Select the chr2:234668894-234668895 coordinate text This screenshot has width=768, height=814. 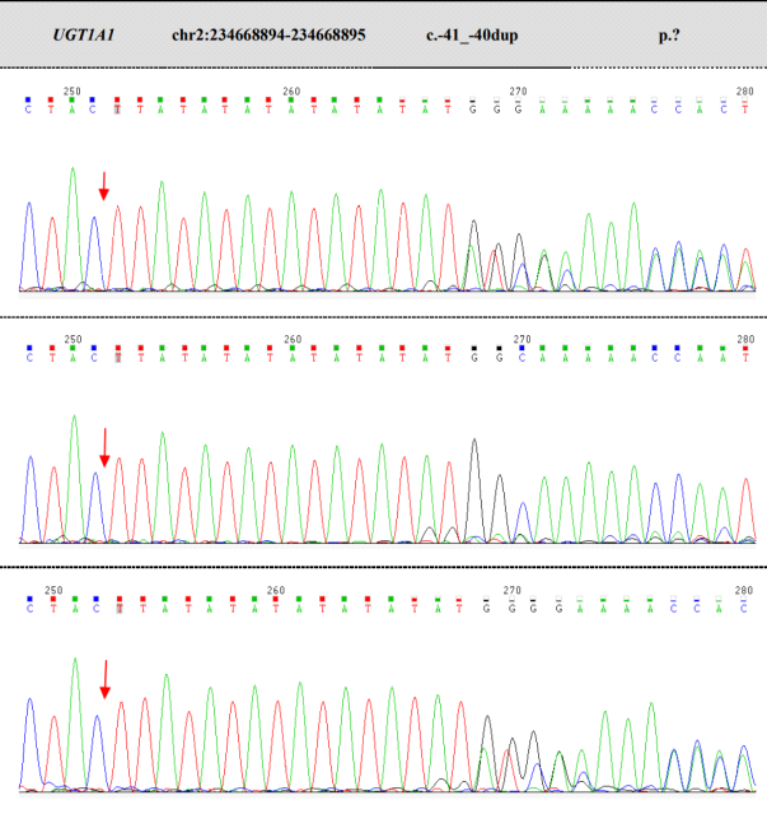268,35
